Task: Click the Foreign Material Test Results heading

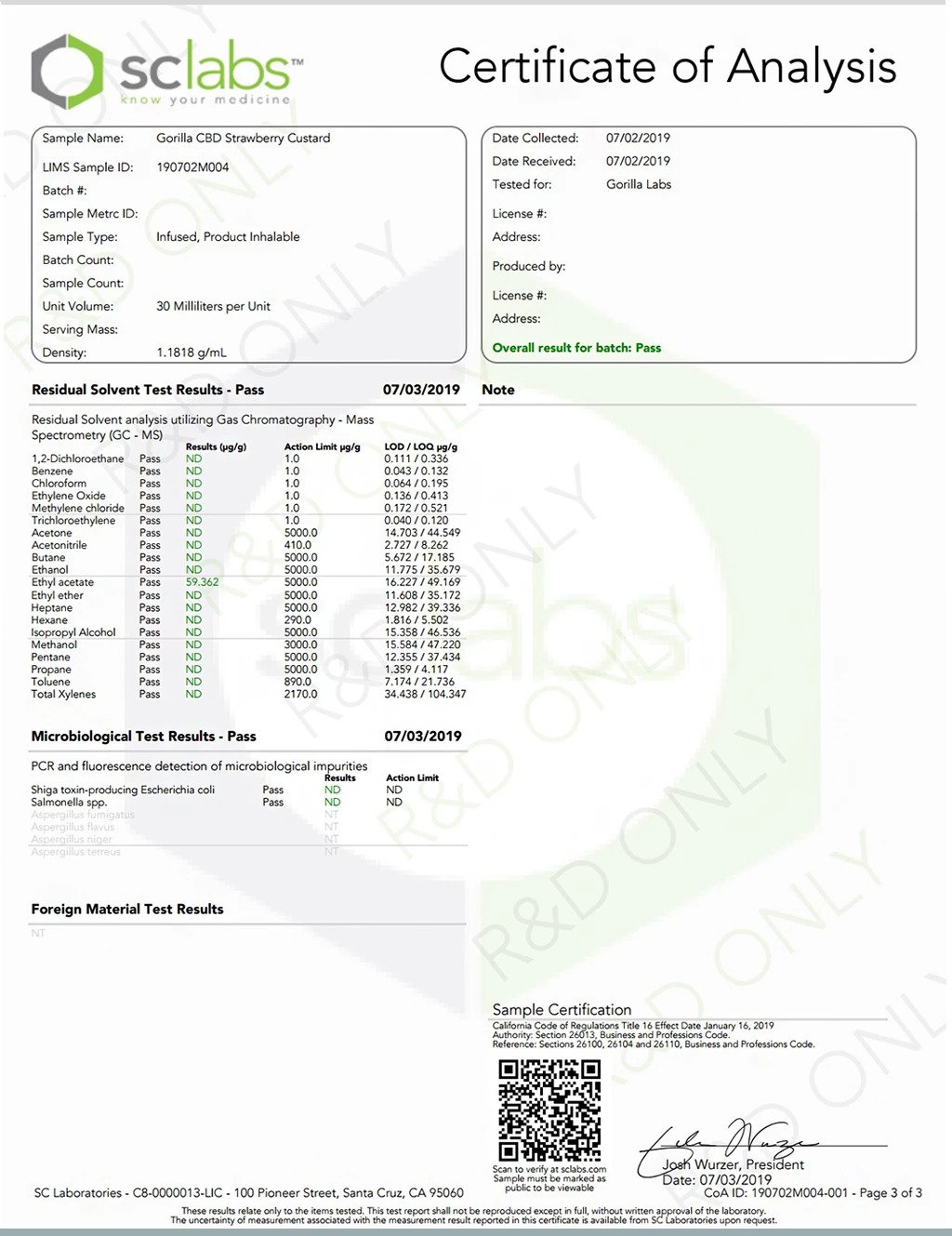Action: [x=127, y=909]
